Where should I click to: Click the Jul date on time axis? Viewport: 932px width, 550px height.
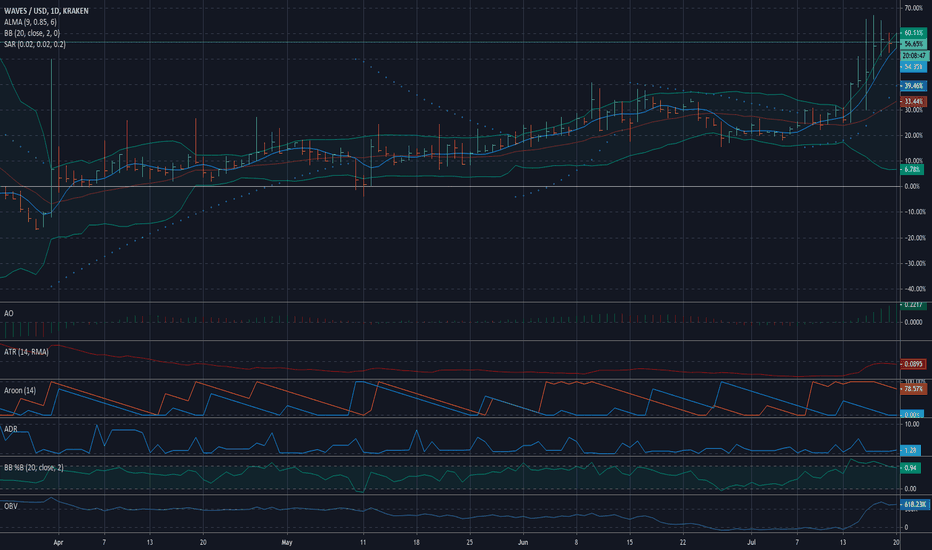tap(751, 542)
